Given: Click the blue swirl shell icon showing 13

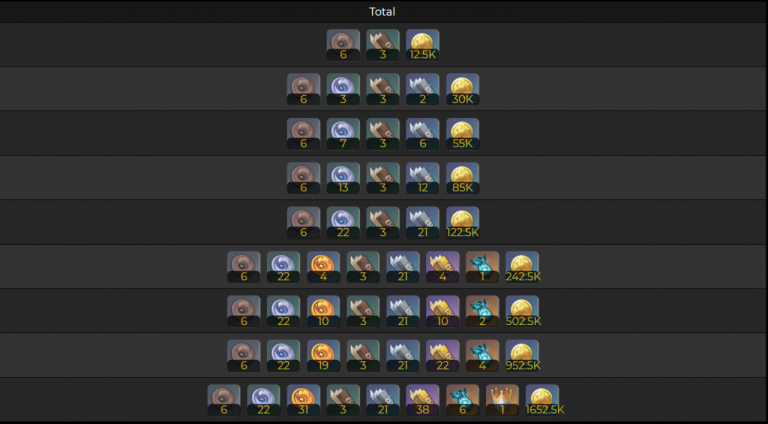Looking at the screenshot, I should tap(343, 178).
